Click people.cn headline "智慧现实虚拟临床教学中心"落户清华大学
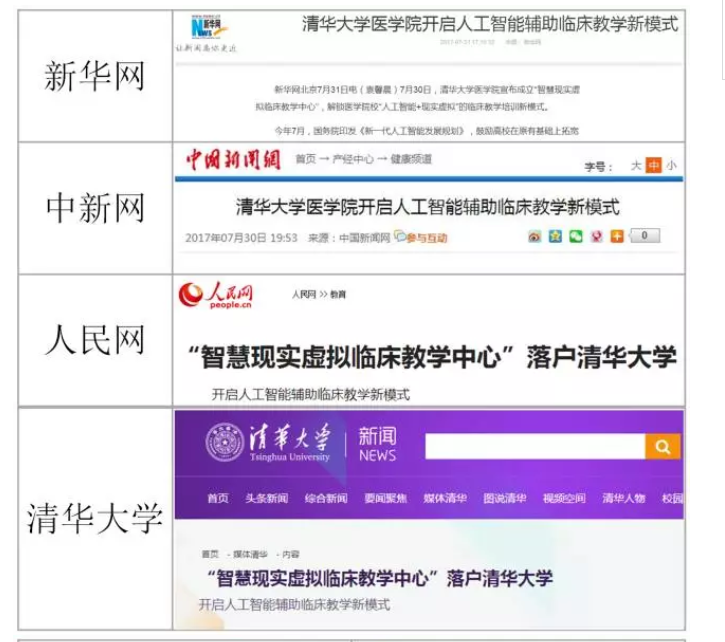This screenshot has width=725, height=642. (x=432, y=357)
